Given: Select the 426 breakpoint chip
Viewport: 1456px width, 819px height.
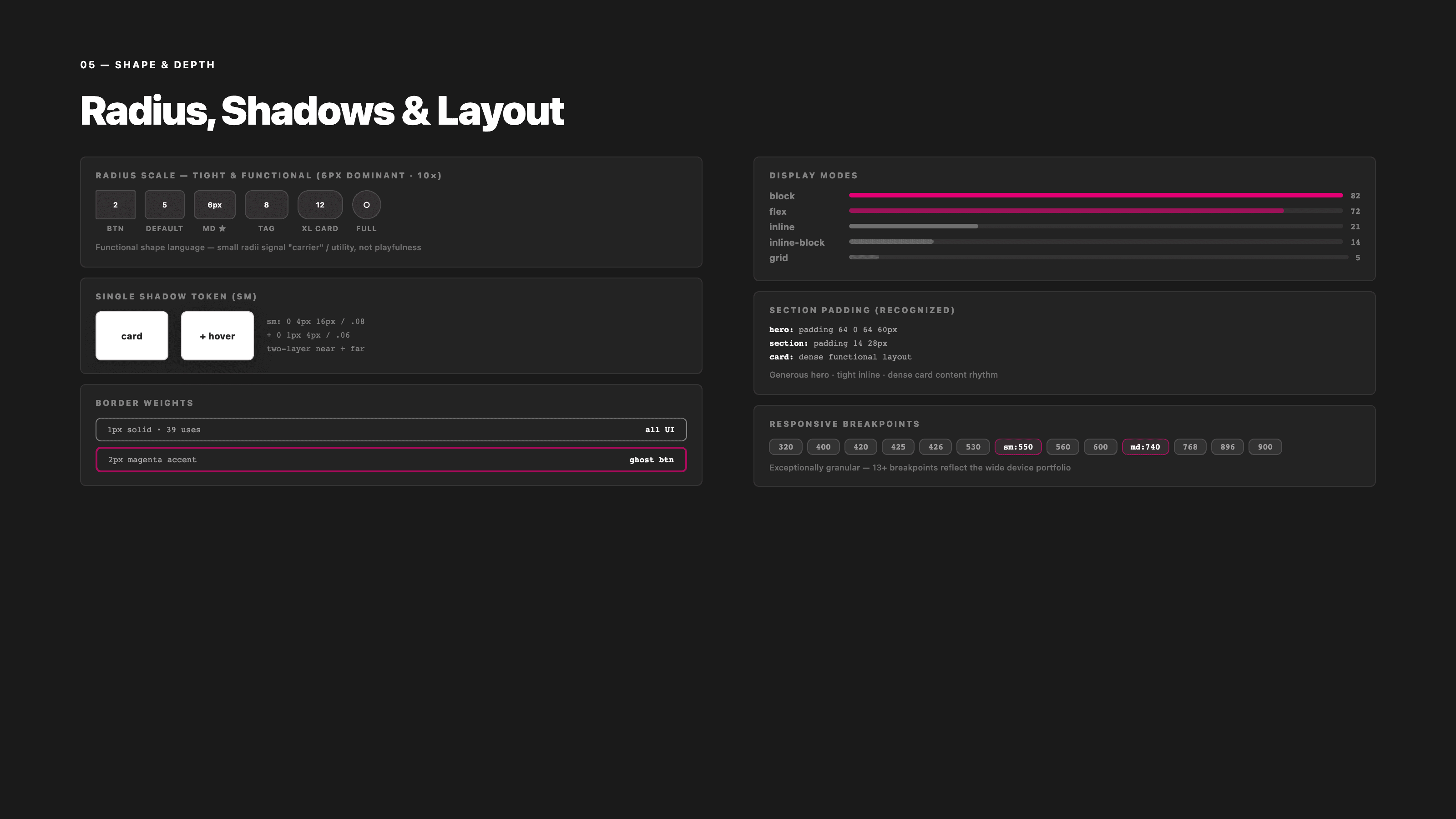Looking at the screenshot, I should pyautogui.click(x=935, y=447).
